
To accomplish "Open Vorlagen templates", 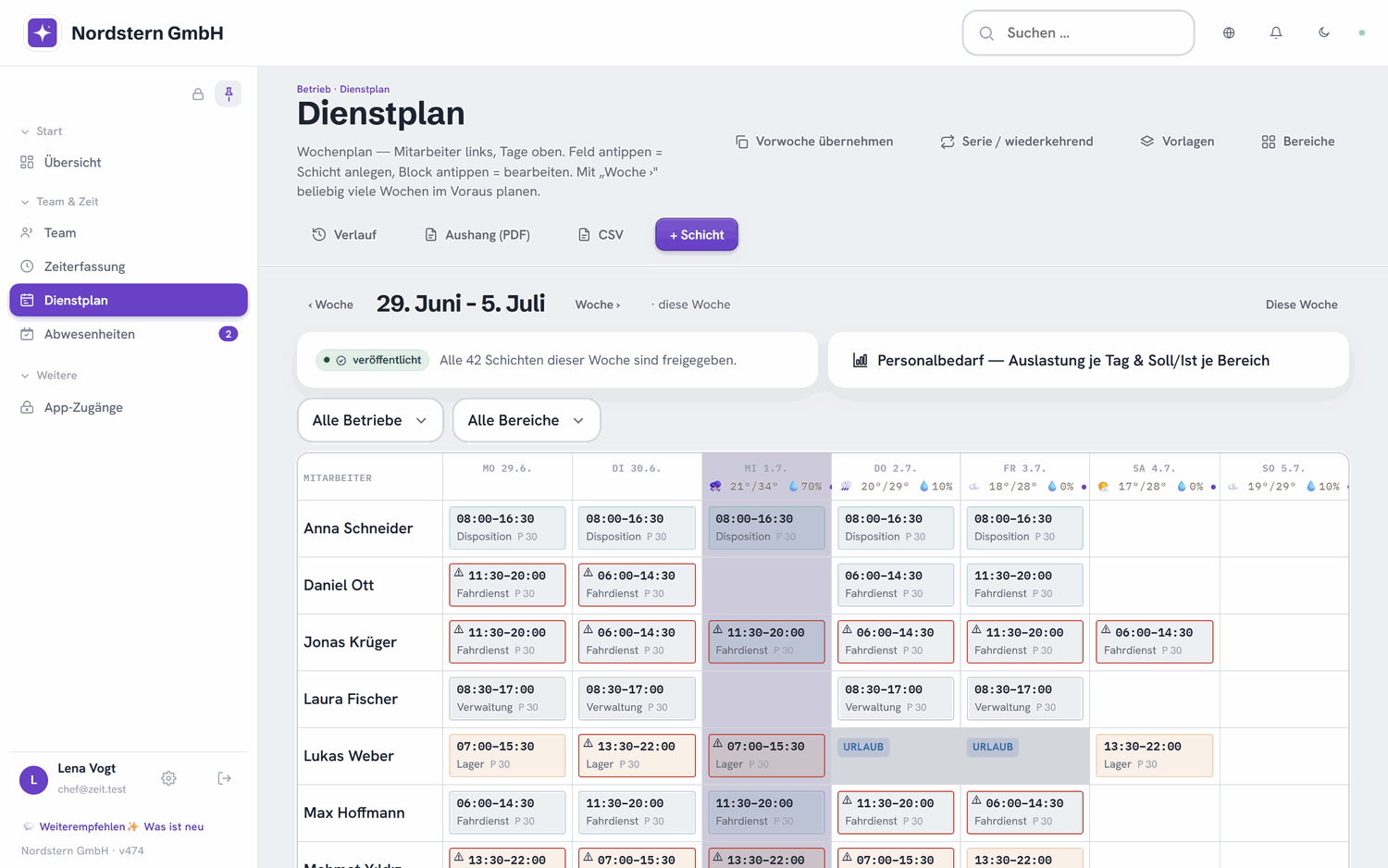I will (x=1177, y=142).
